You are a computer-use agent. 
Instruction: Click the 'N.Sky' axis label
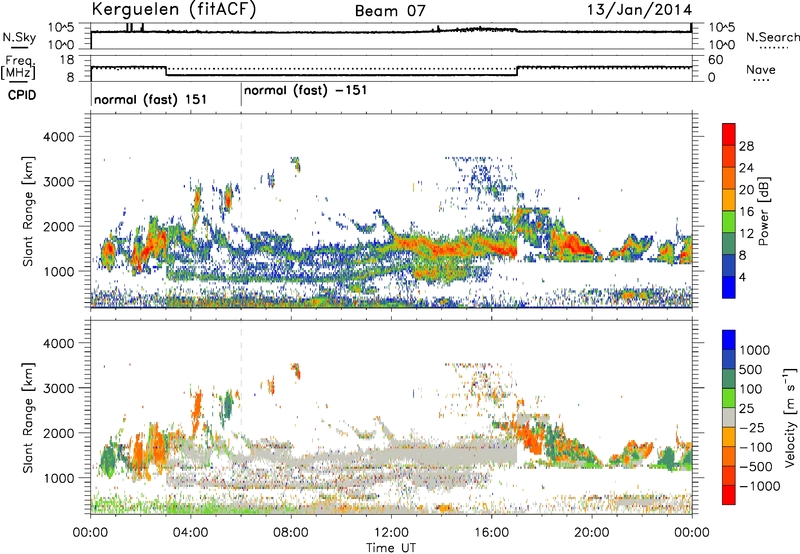19,37
